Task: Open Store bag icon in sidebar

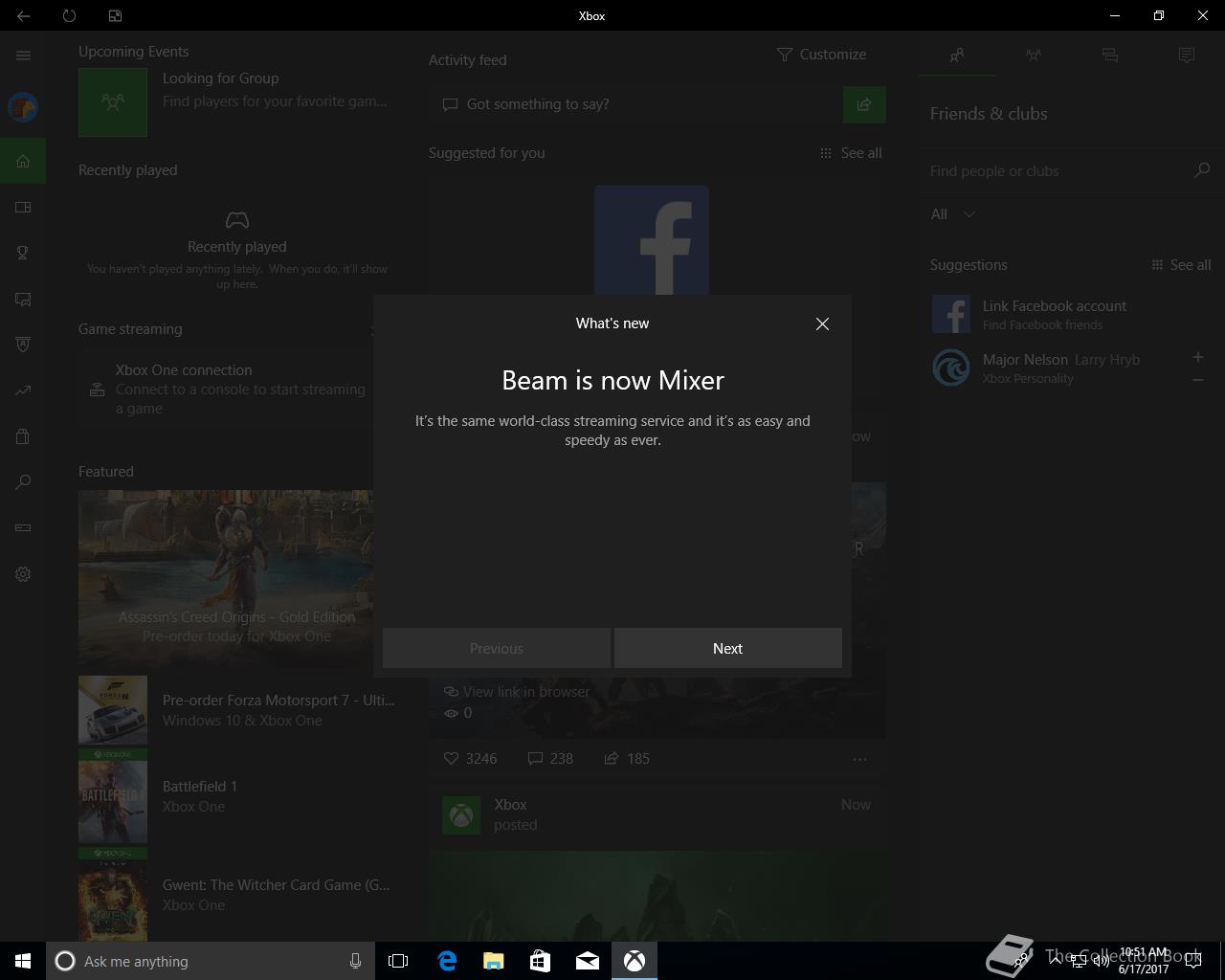Action: pyautogui.click(x=23, y=436)
